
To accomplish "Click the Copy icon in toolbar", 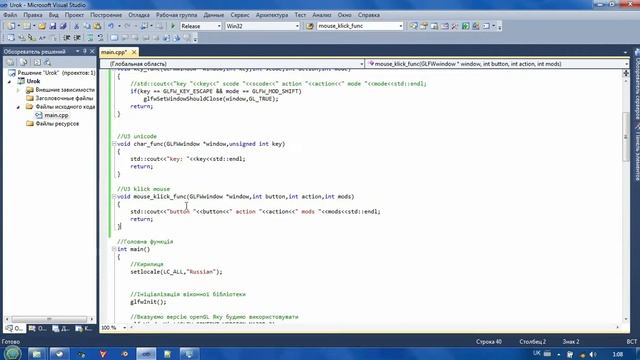I will (x=87, y=26).
